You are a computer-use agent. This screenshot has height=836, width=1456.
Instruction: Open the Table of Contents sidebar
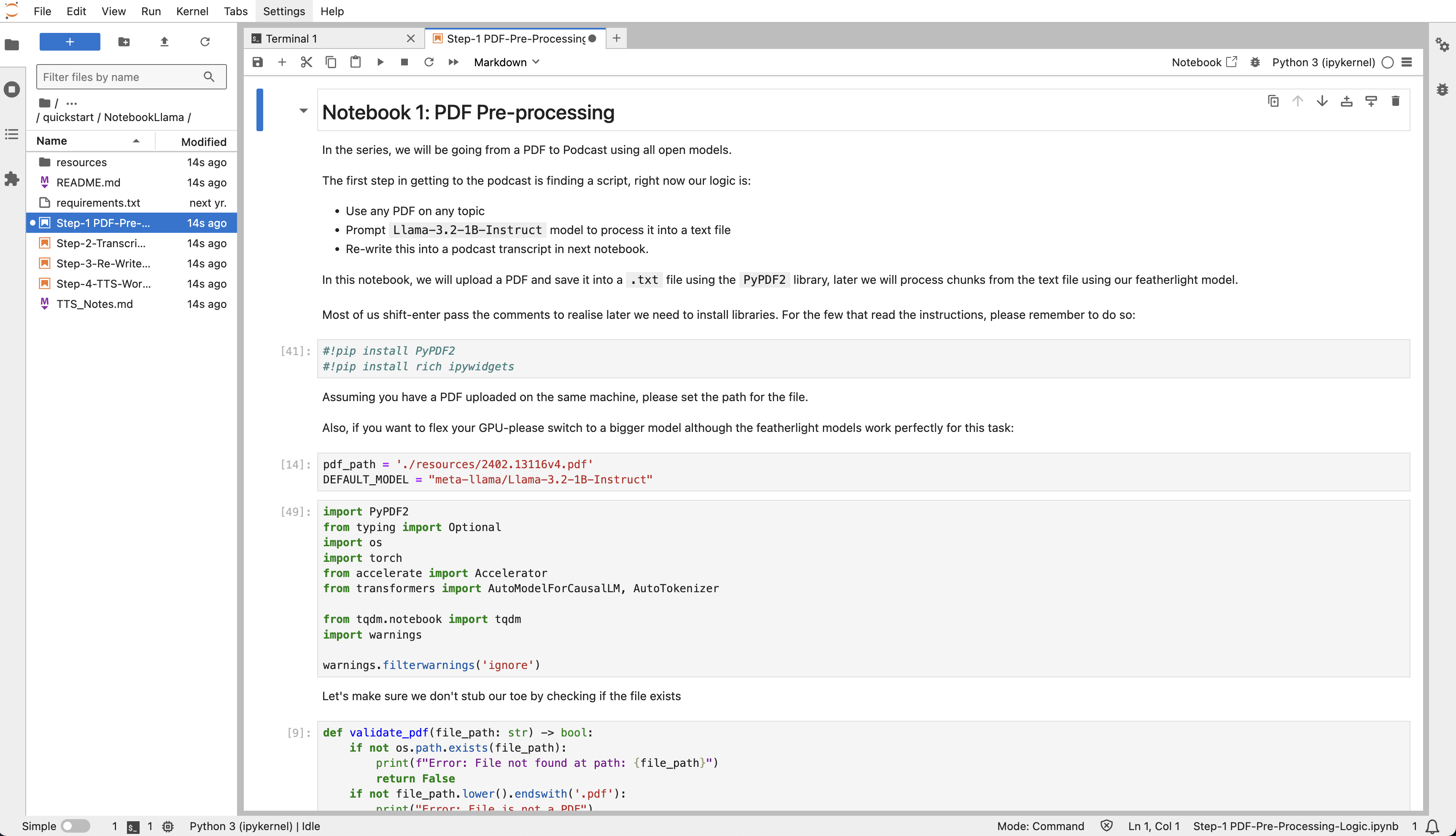pos(12,134)
